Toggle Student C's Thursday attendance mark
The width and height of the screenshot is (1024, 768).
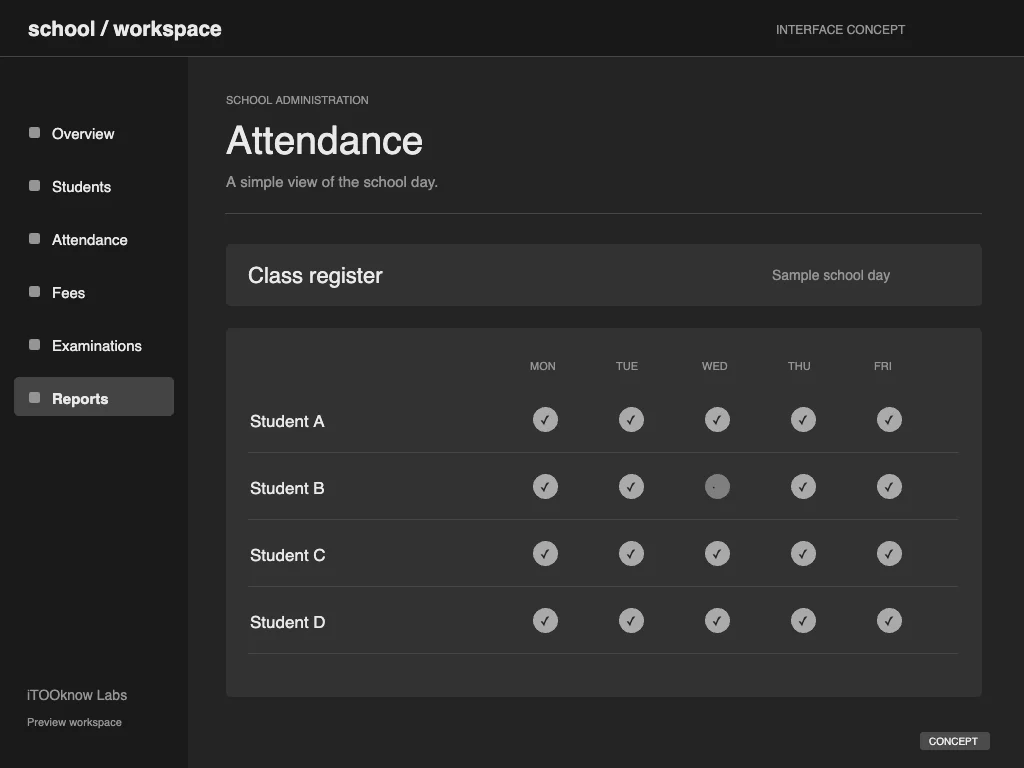[x=803, y=554]
